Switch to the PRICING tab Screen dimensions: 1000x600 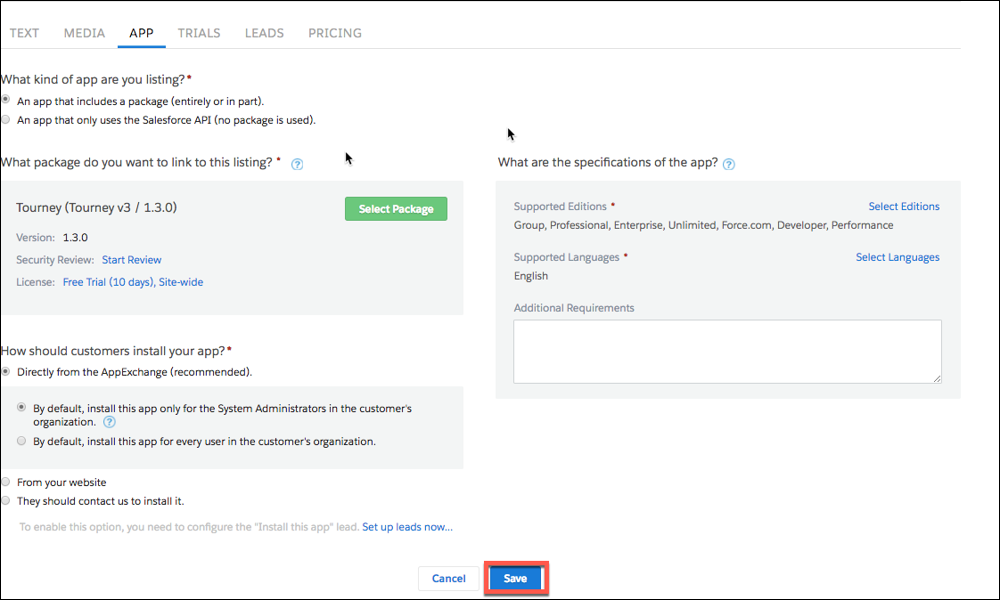pyautogui.click(x=335, y=33)
